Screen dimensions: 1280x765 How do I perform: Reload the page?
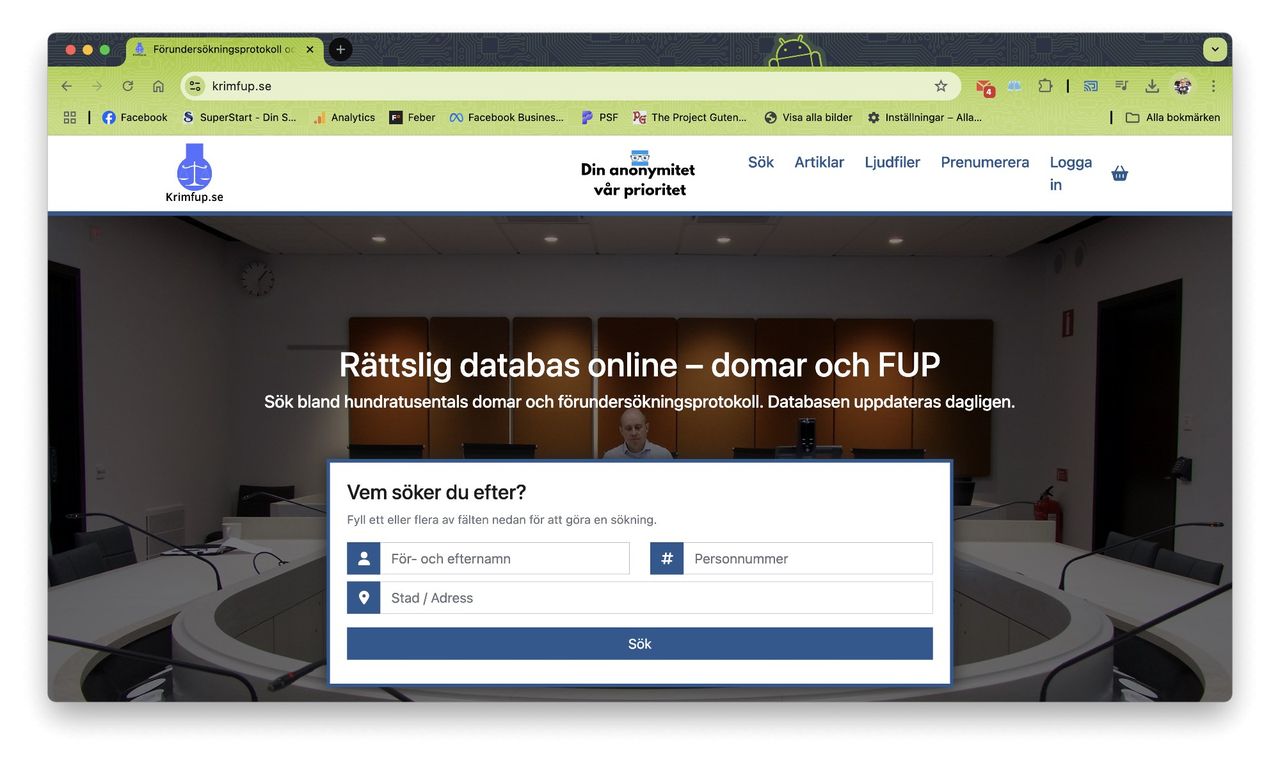pos(128,86)
